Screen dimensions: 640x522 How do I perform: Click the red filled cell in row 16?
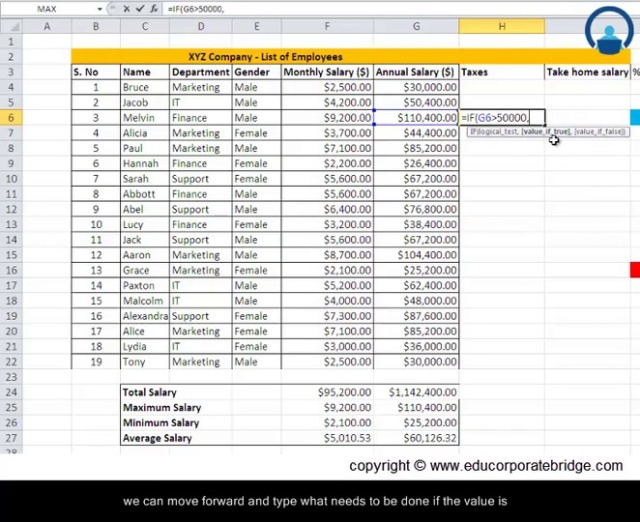click(x=635, y=270)
